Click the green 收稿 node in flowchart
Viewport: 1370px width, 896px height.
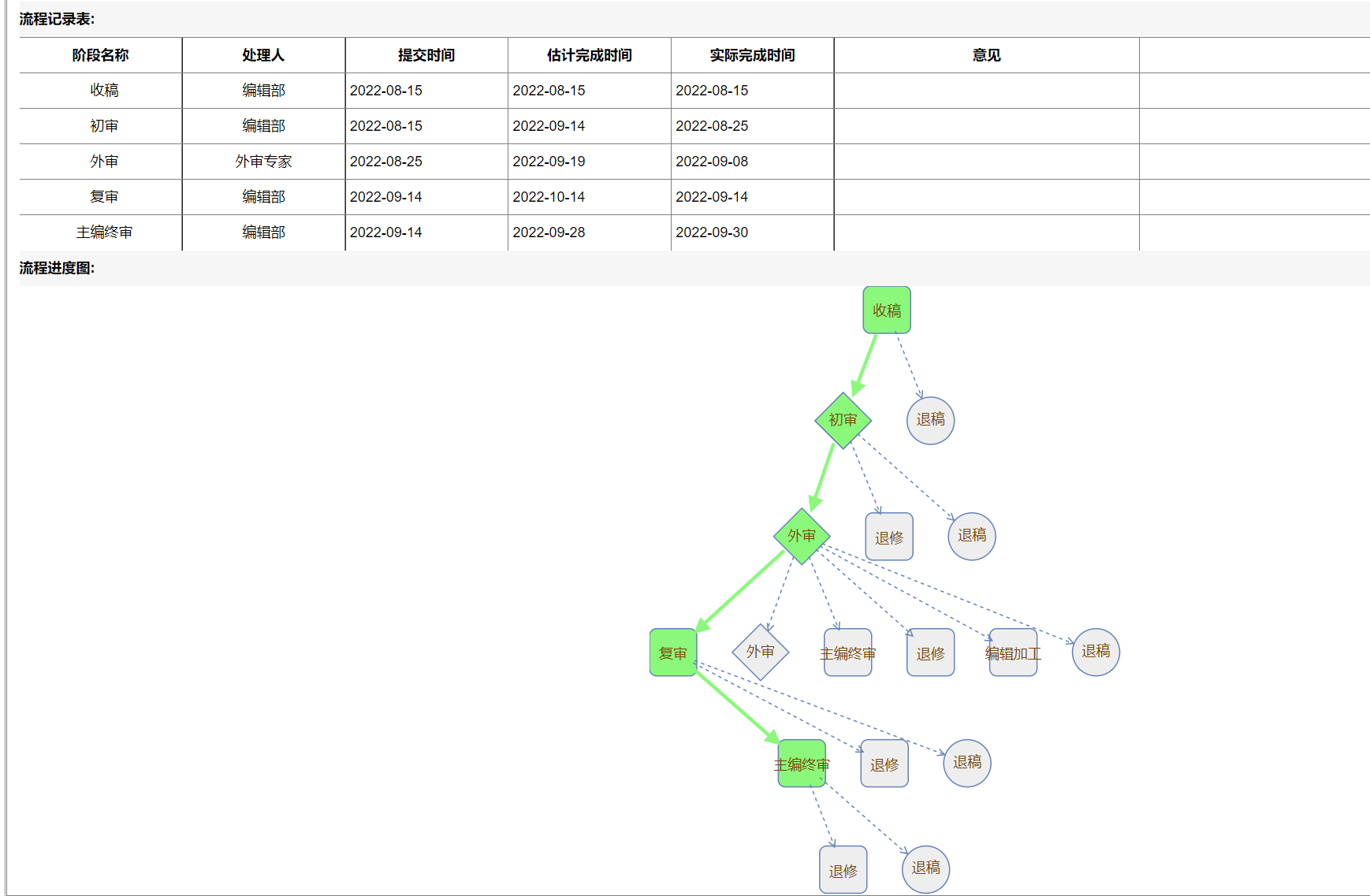[886, 310]
